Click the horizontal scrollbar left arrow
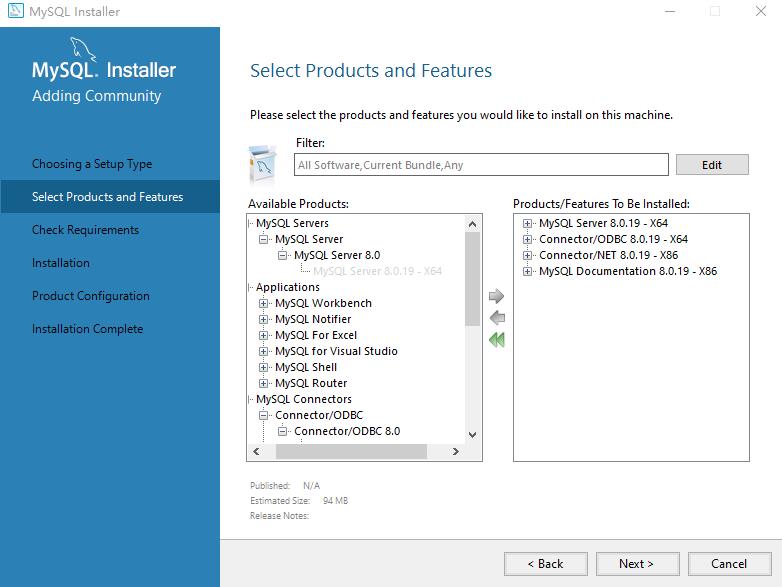The image size is (782, 587). [256, 451]
